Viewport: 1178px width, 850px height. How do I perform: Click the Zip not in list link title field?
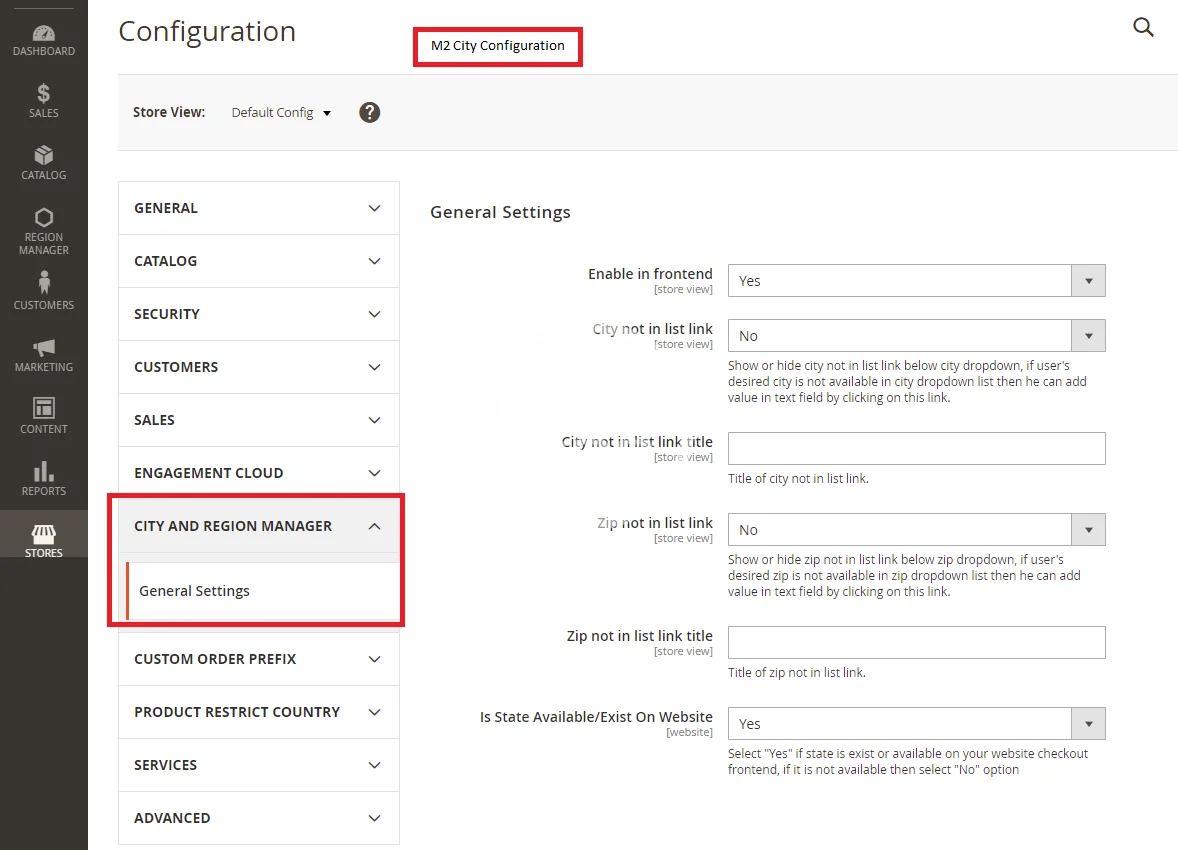pyautogui.click(x=916, y=643)
